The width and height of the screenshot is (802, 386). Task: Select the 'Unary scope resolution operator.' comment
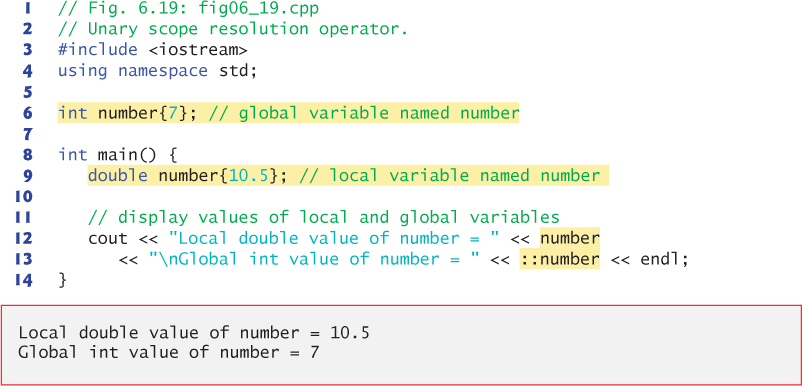tap(233, 29)
